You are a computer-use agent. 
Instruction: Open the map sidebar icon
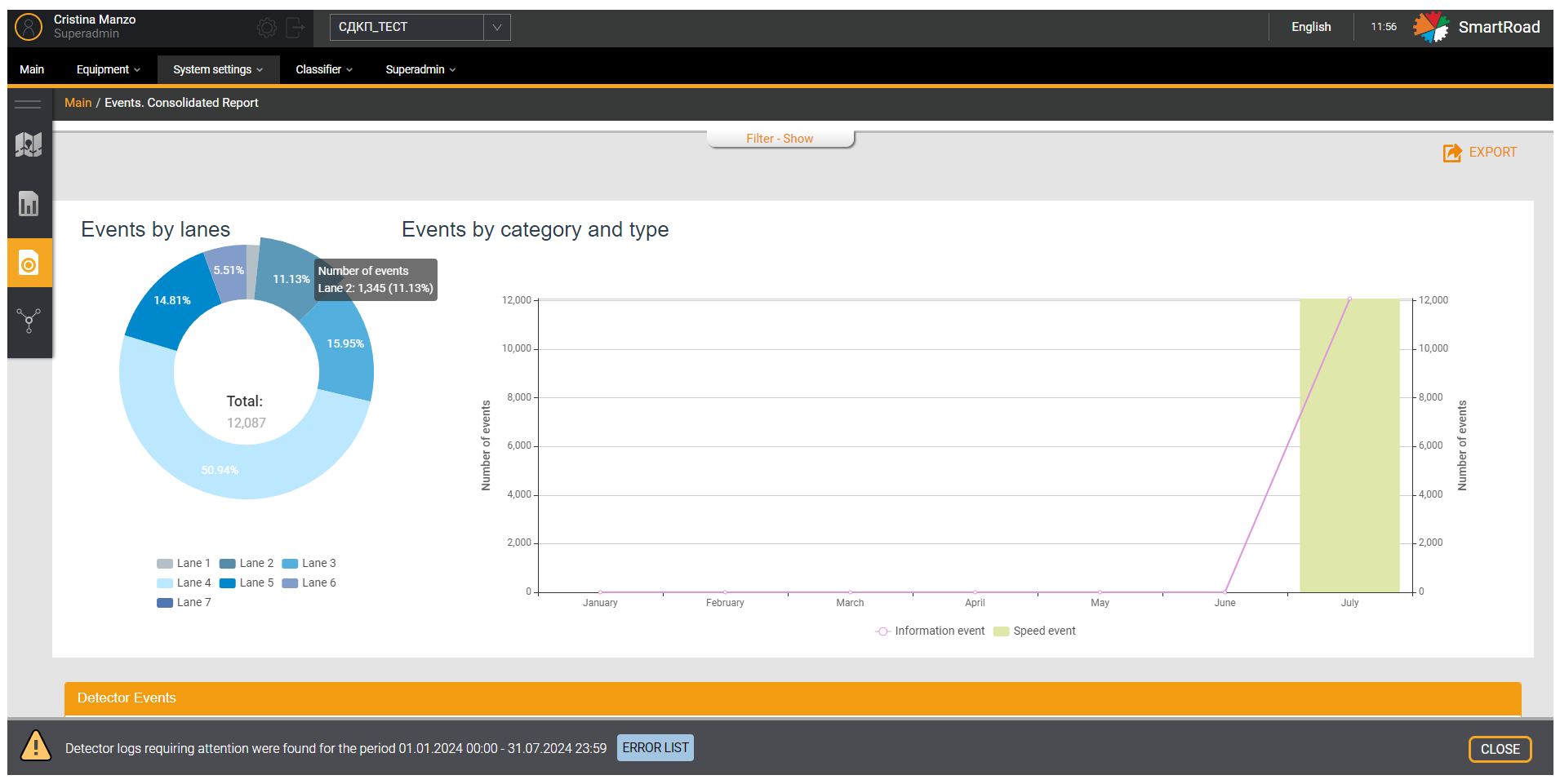click(29, 145)
